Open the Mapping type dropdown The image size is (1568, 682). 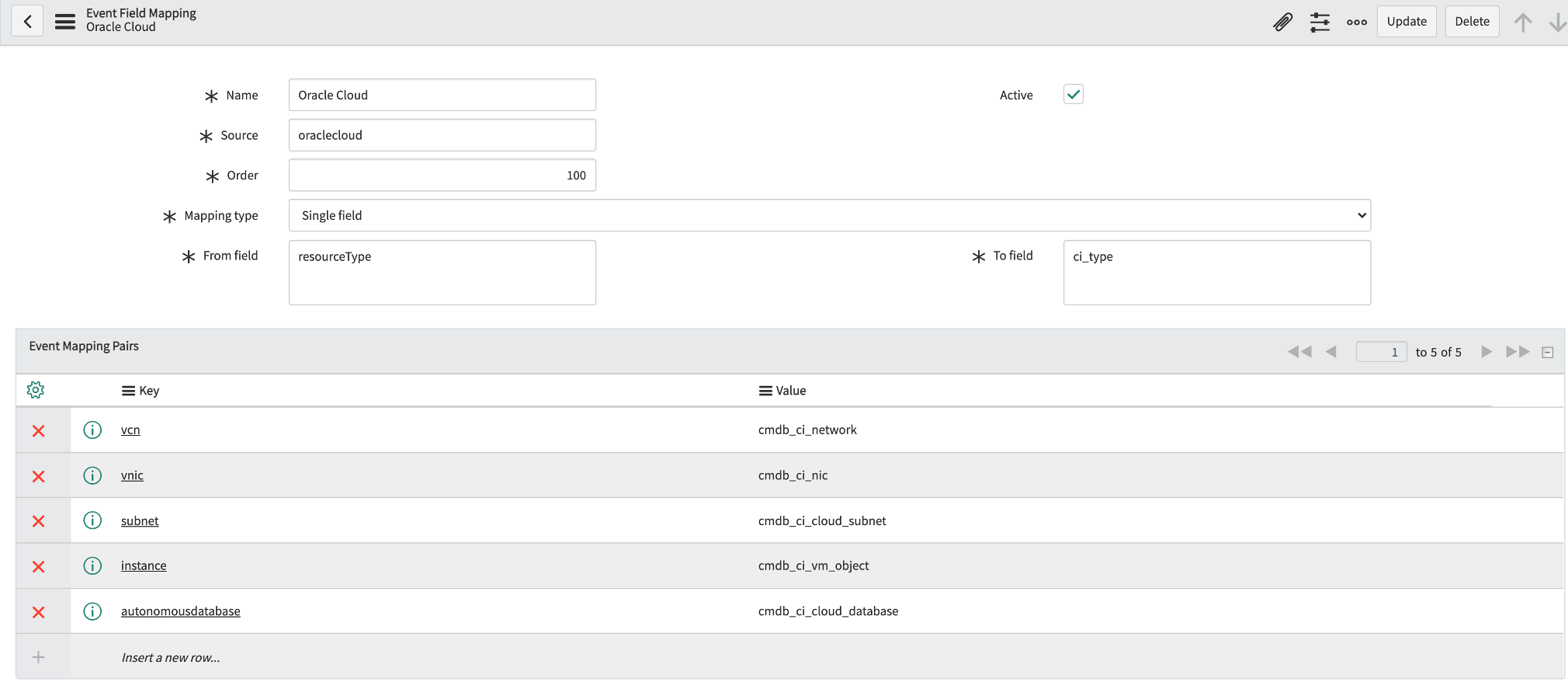click(x=830, y=215)
